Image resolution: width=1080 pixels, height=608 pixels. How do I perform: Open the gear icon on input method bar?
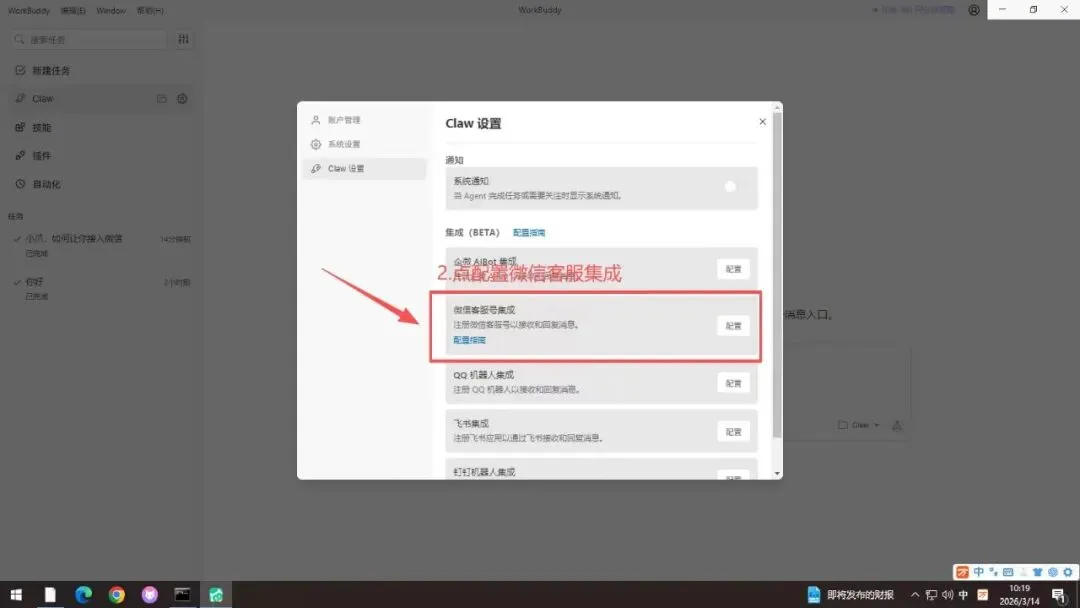pyautogui.click(x=1068, y=572)
